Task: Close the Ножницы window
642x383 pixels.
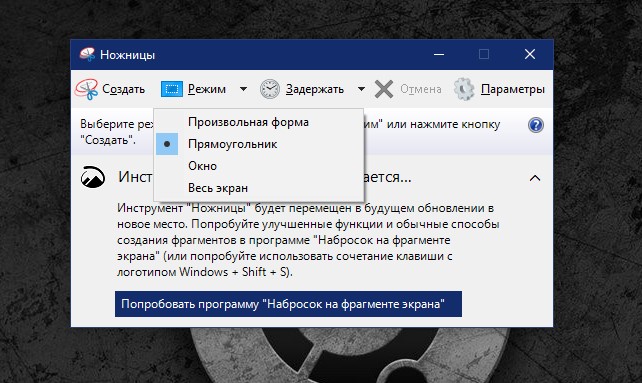Action: click(x=530, y=54)
